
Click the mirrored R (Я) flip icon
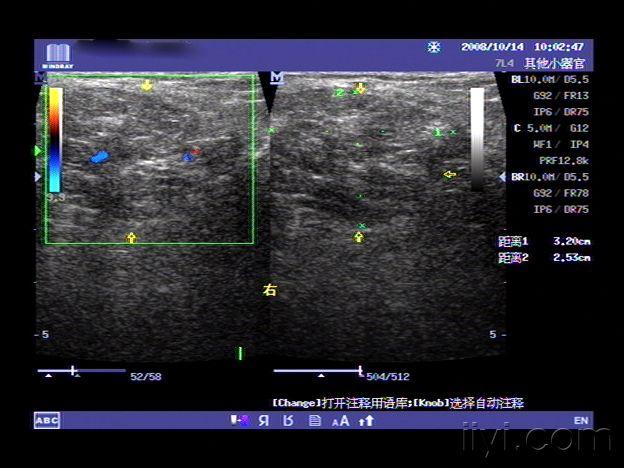[x=263, y=421]
